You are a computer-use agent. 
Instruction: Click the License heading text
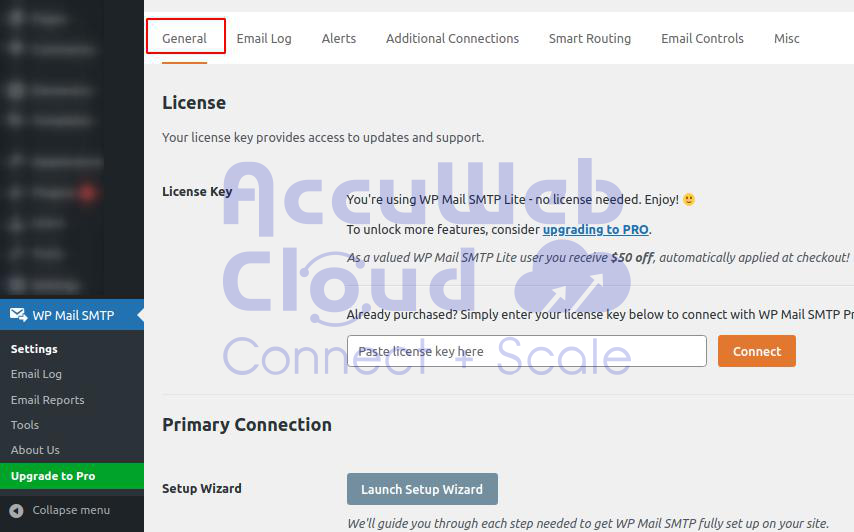(x=194, y=102)
